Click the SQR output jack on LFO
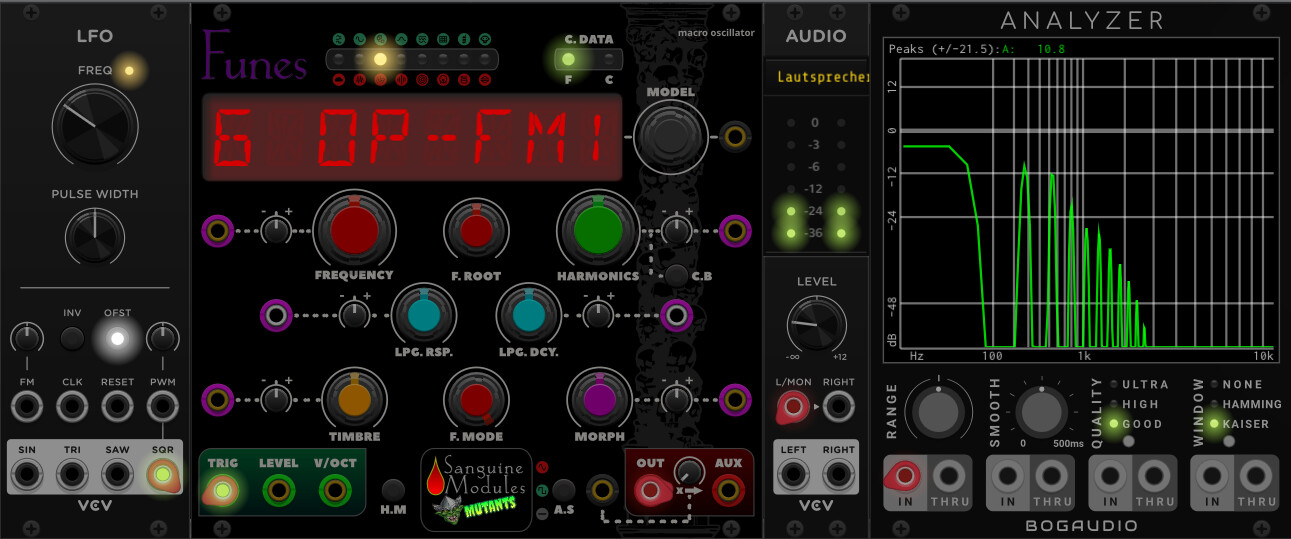 (160, 474)
